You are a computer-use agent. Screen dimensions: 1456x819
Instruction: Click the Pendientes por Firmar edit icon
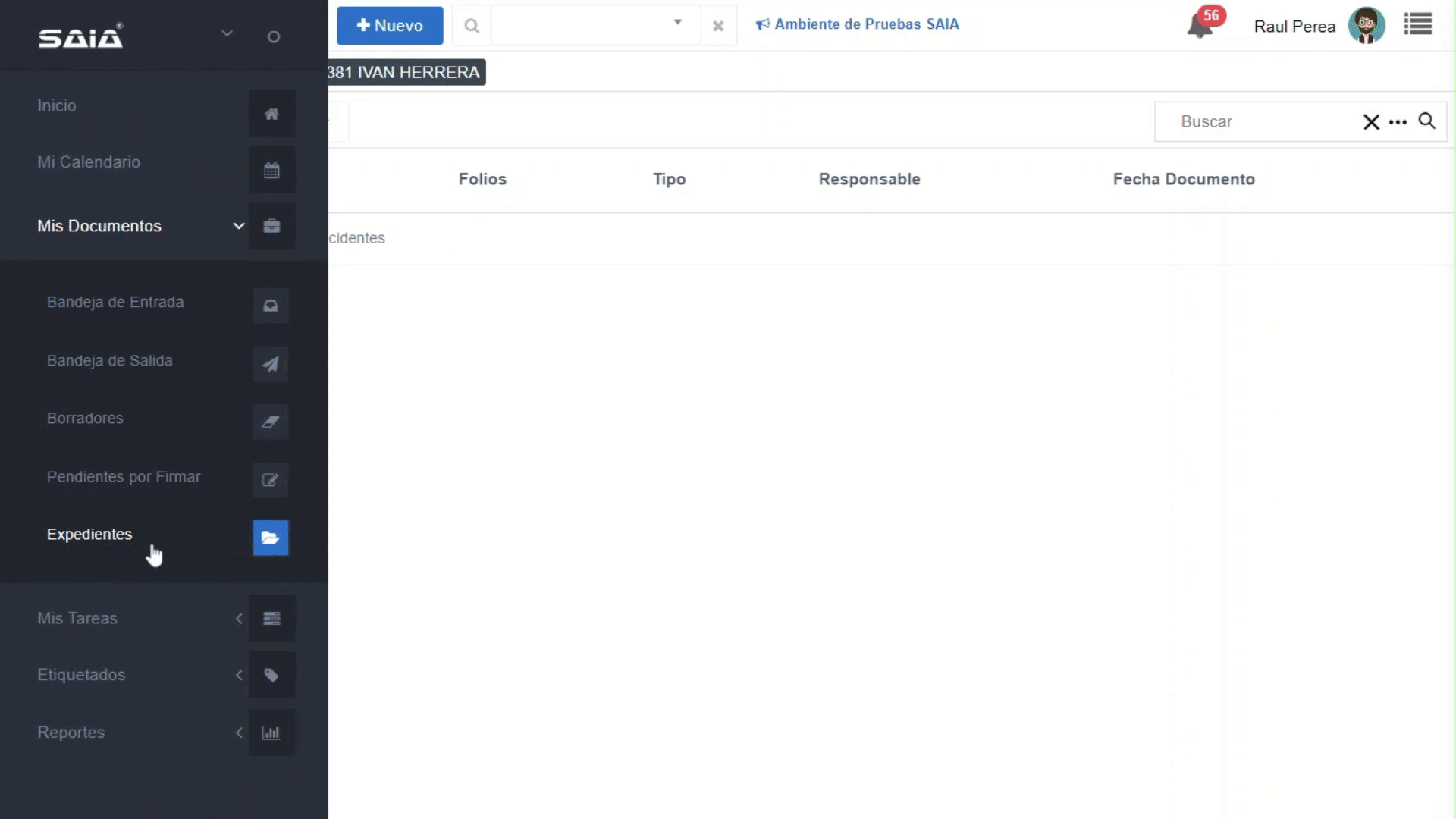click(x=271, y=480)
